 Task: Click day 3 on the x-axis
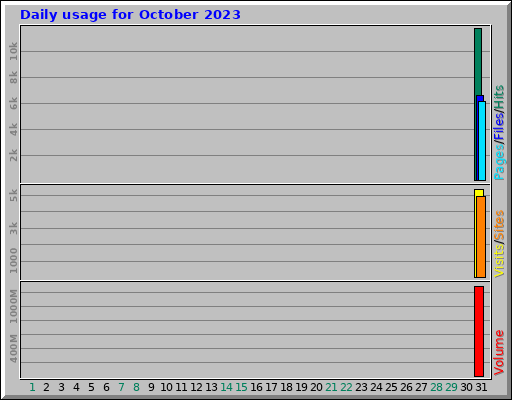pyautogui.click(x=61, y=387)
